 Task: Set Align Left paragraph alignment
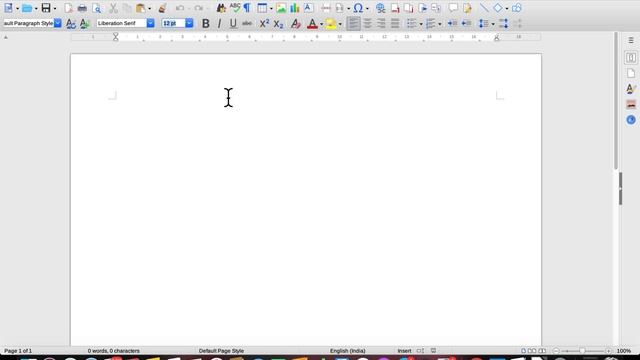353,24
